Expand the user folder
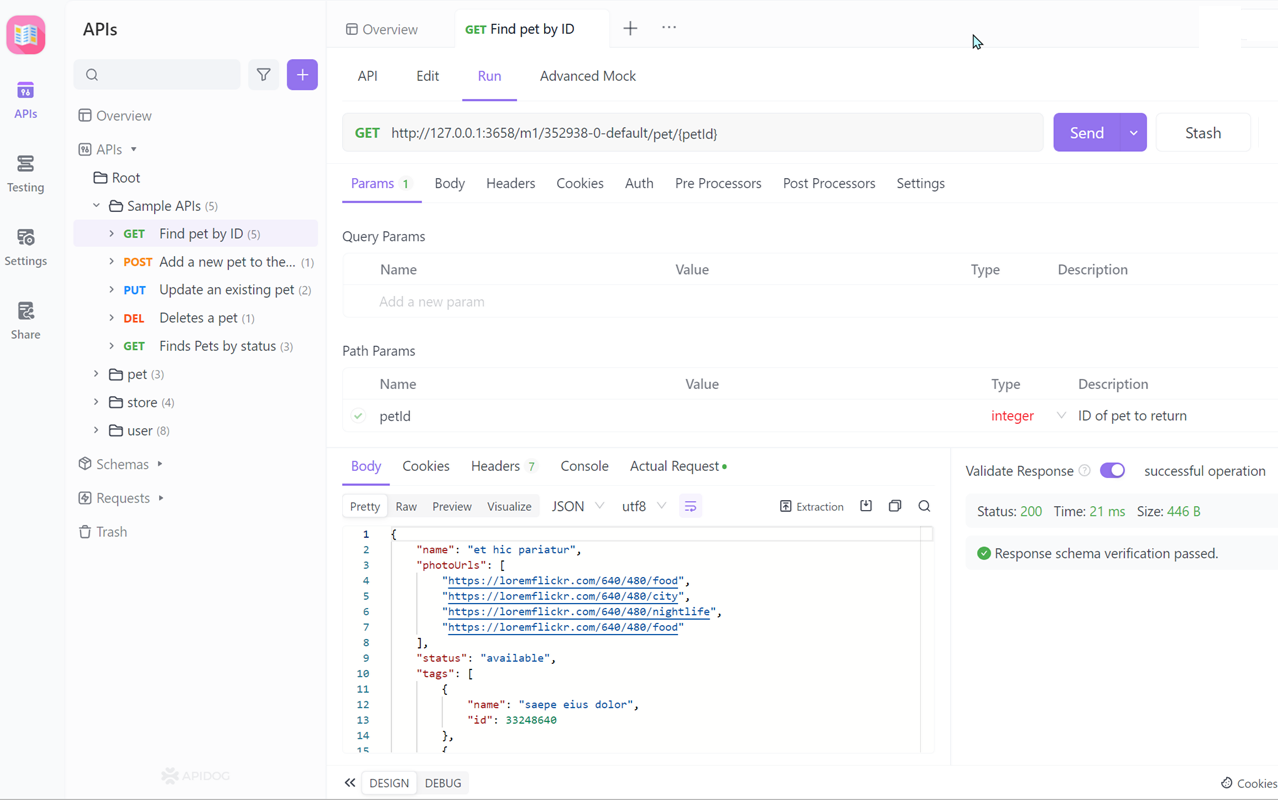The width and height of the screenshot is (1280, 800). click(x=97, y=430)
